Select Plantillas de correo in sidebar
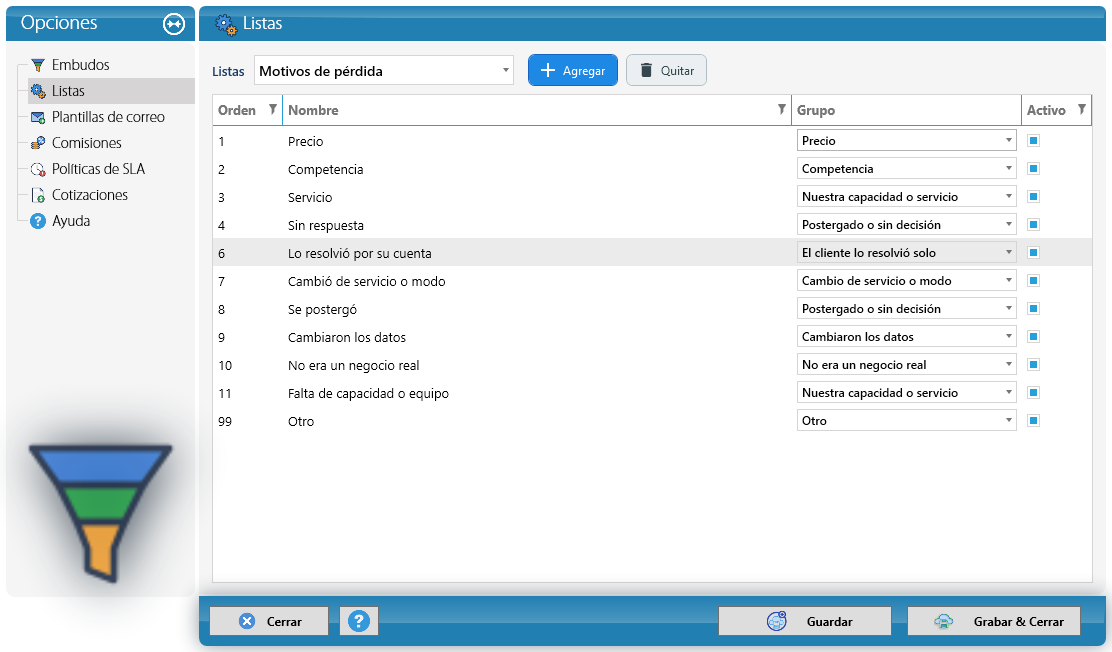 [108, 117]
